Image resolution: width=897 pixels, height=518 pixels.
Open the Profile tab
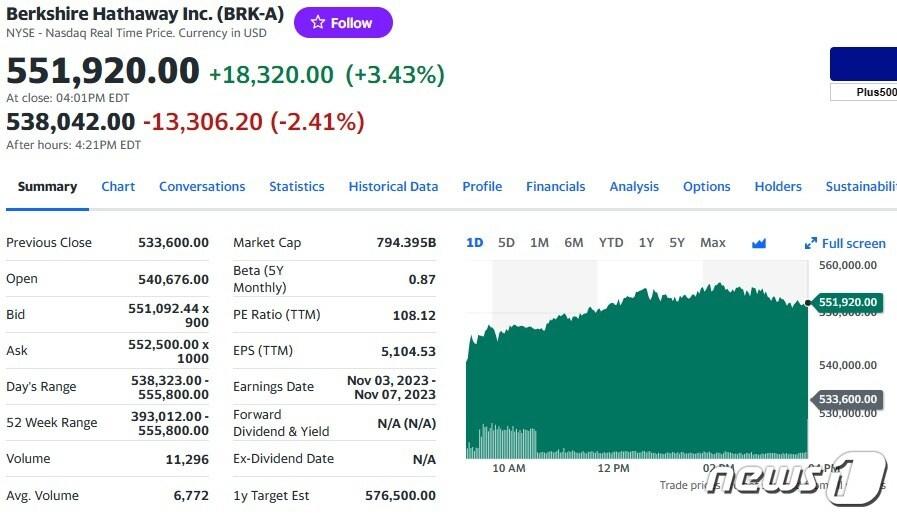482,187
